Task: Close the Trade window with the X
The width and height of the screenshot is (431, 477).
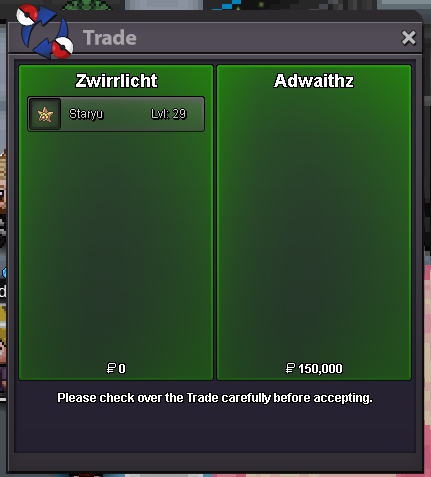Action: [408, 38]
